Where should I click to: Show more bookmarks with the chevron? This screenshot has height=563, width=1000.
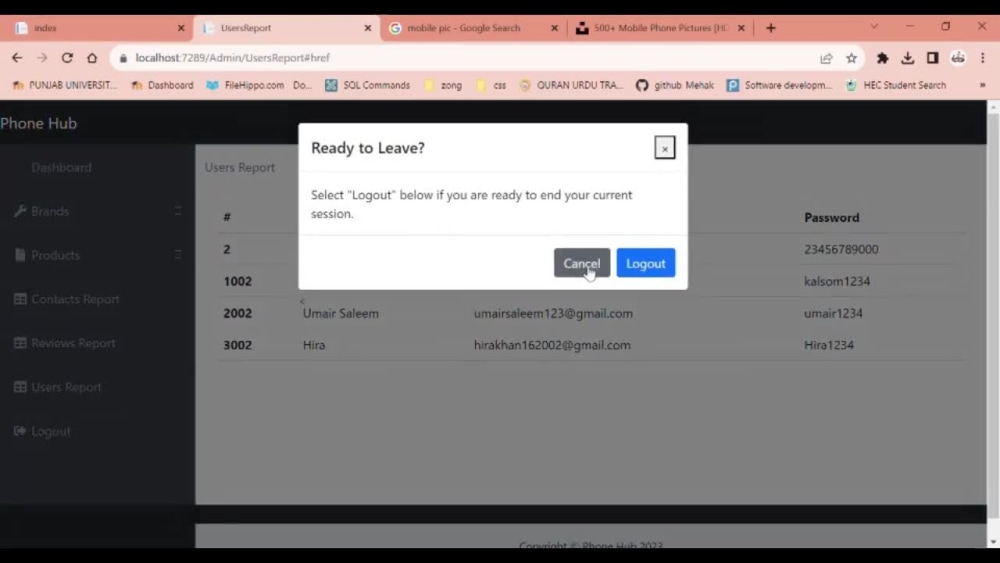tap(982, 85)
